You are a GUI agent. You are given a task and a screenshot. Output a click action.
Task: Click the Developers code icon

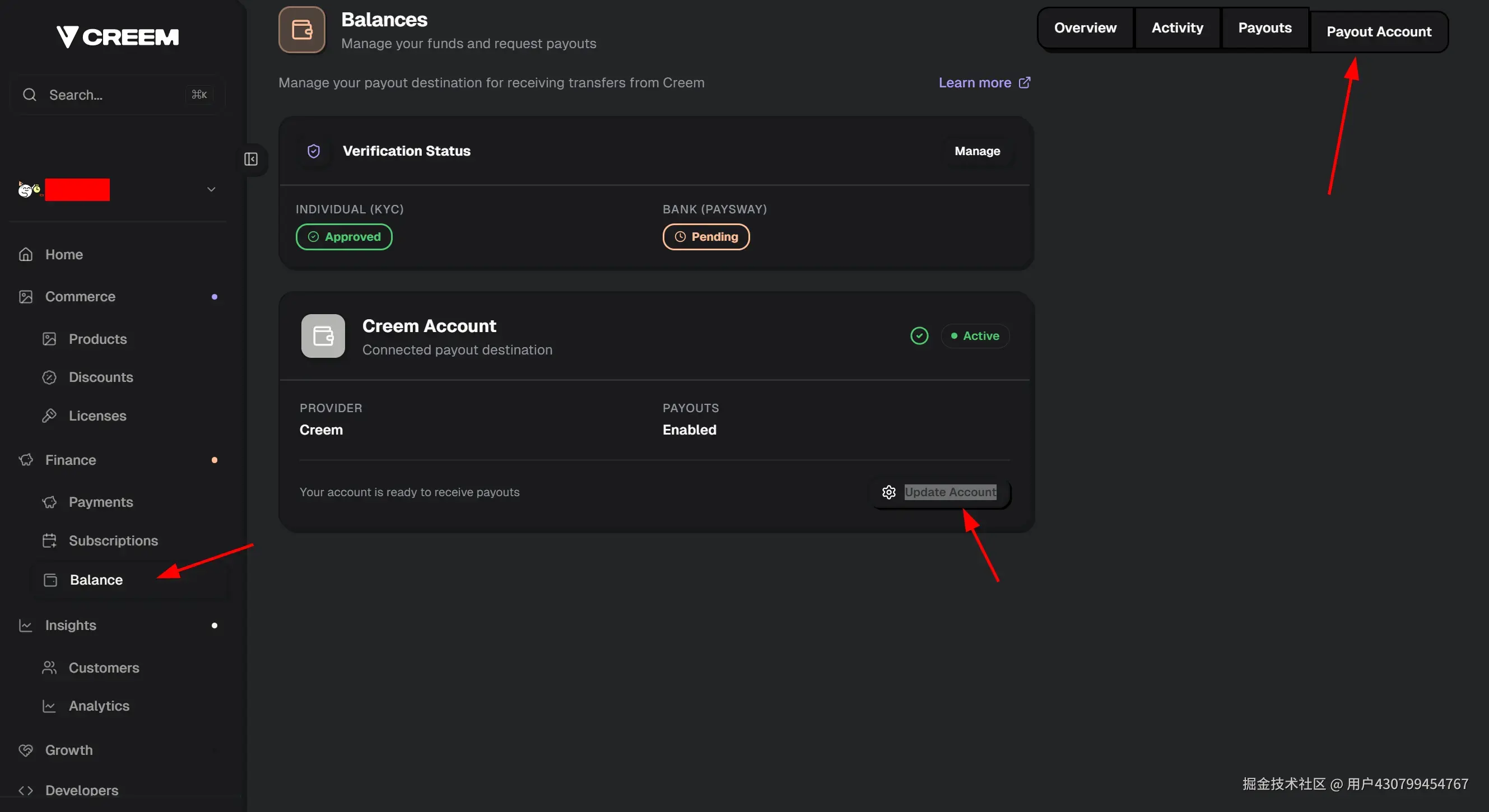(x=26, y=790)
